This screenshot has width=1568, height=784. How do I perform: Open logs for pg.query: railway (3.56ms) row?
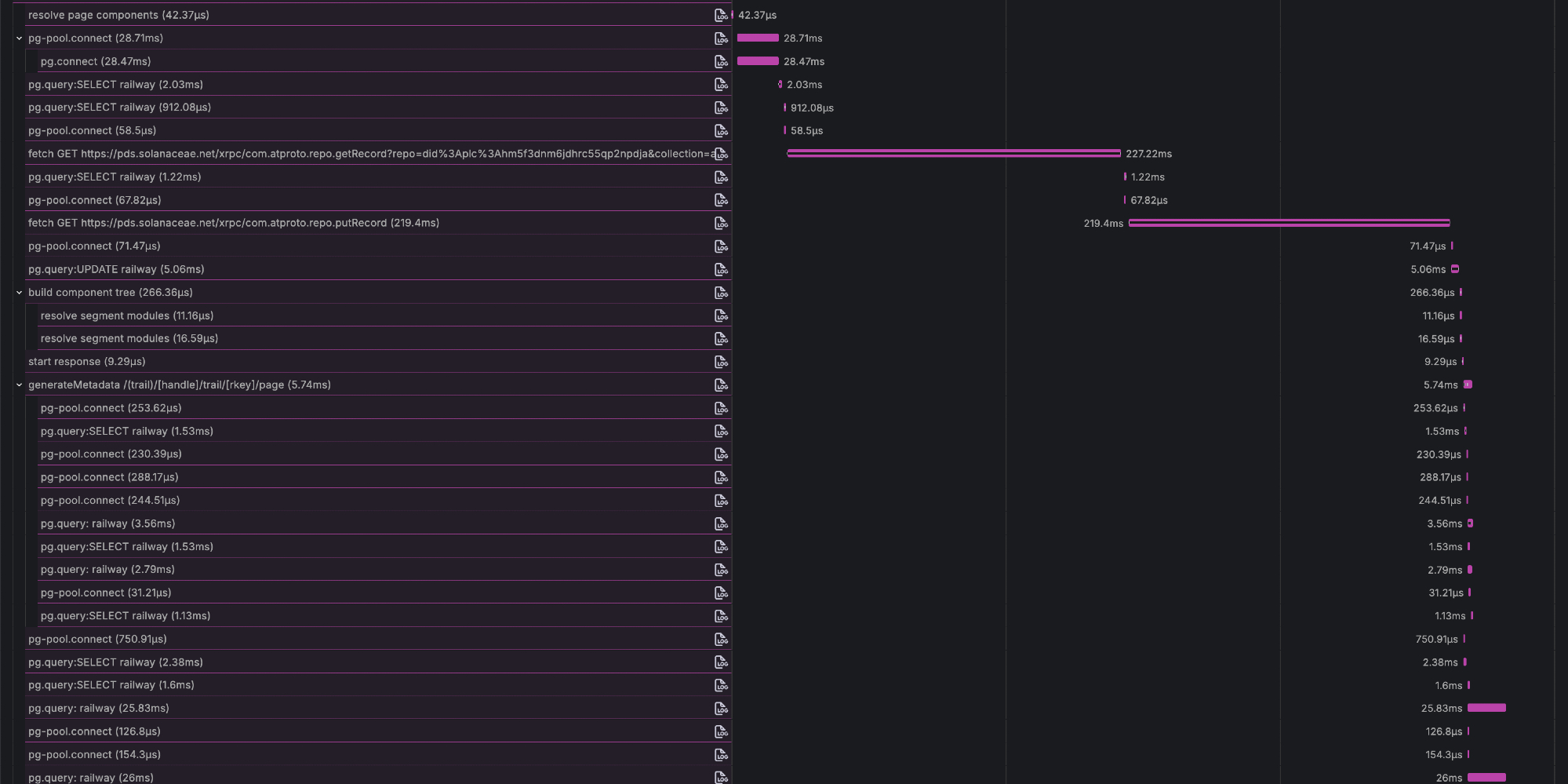click(x=721, y=523)
